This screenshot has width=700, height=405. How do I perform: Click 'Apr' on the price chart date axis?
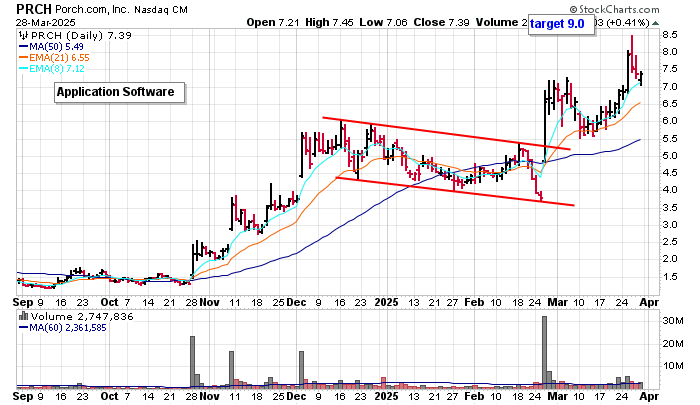tap(649, 302)
